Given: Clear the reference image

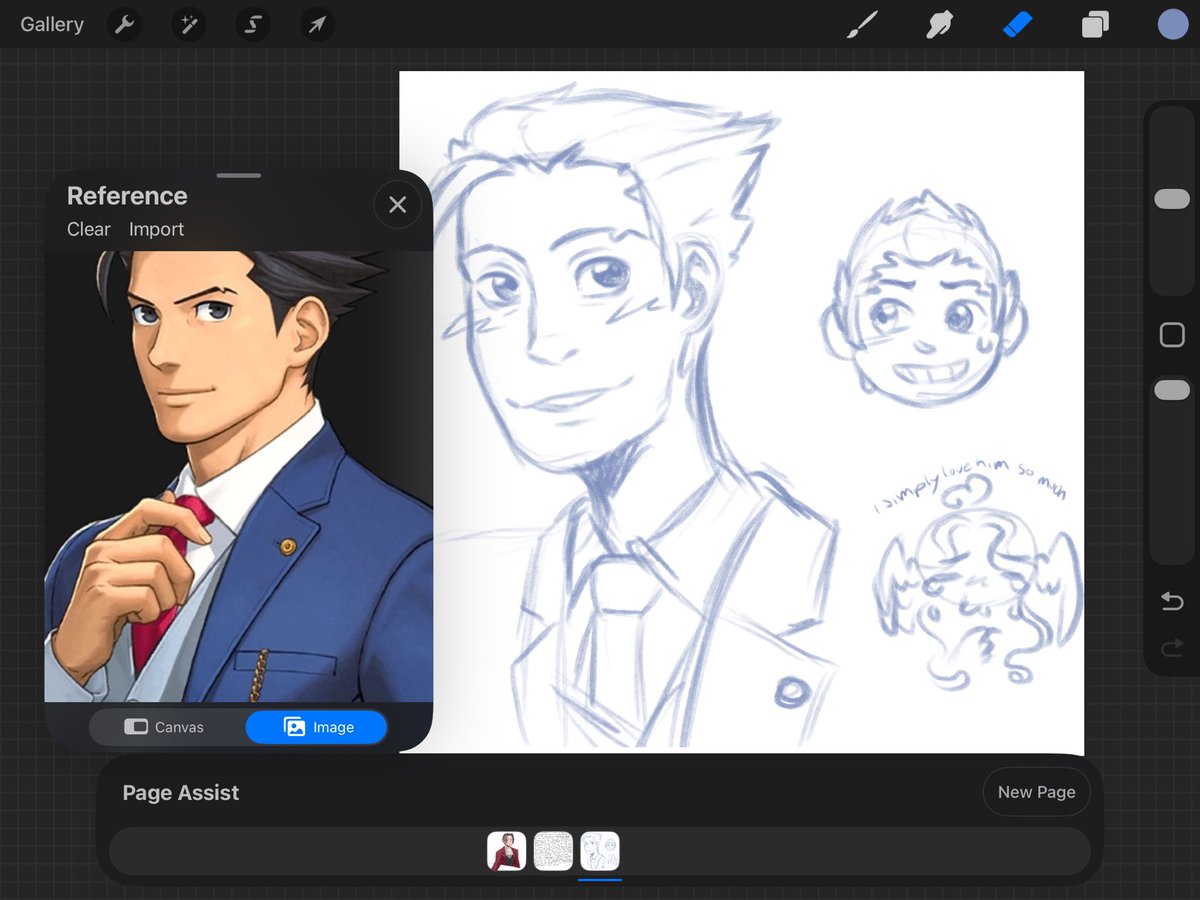Looking at the screenshot, I should [x=88, y=229].
